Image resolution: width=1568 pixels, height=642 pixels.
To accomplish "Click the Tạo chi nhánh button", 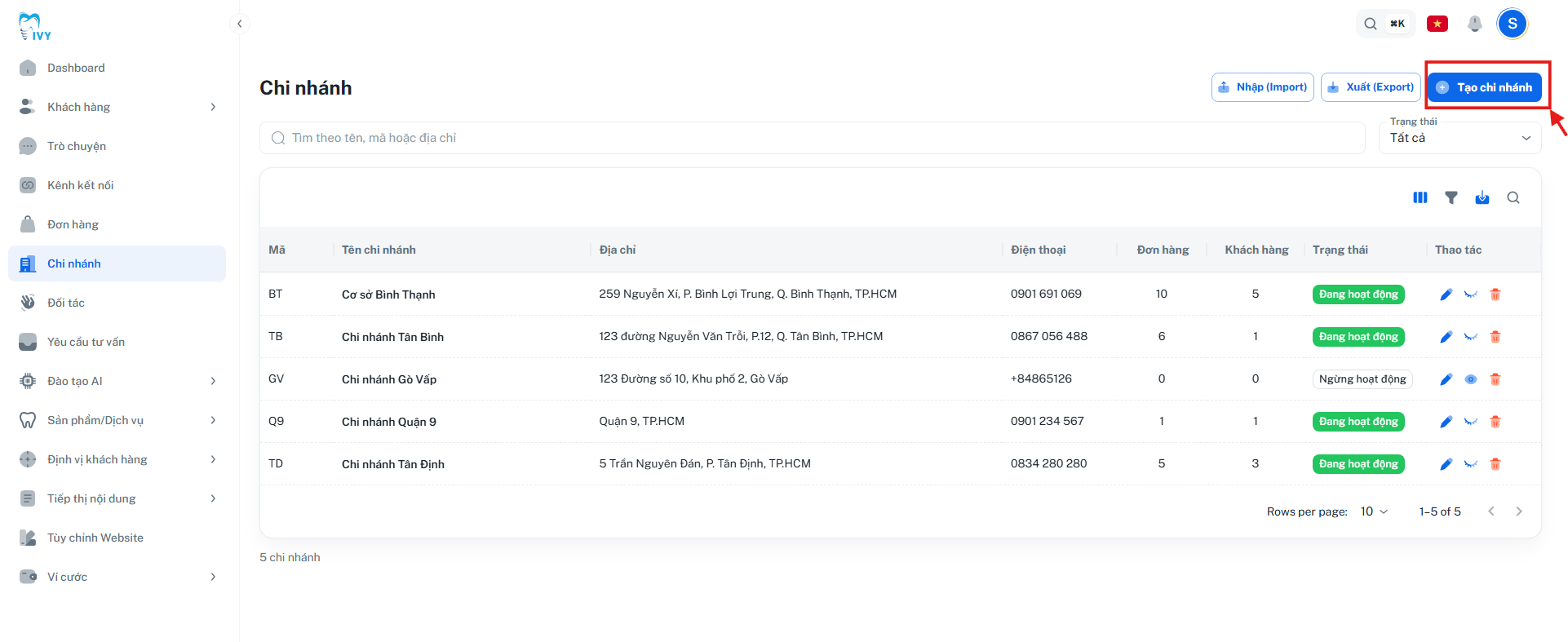I will coord(1484,87).
